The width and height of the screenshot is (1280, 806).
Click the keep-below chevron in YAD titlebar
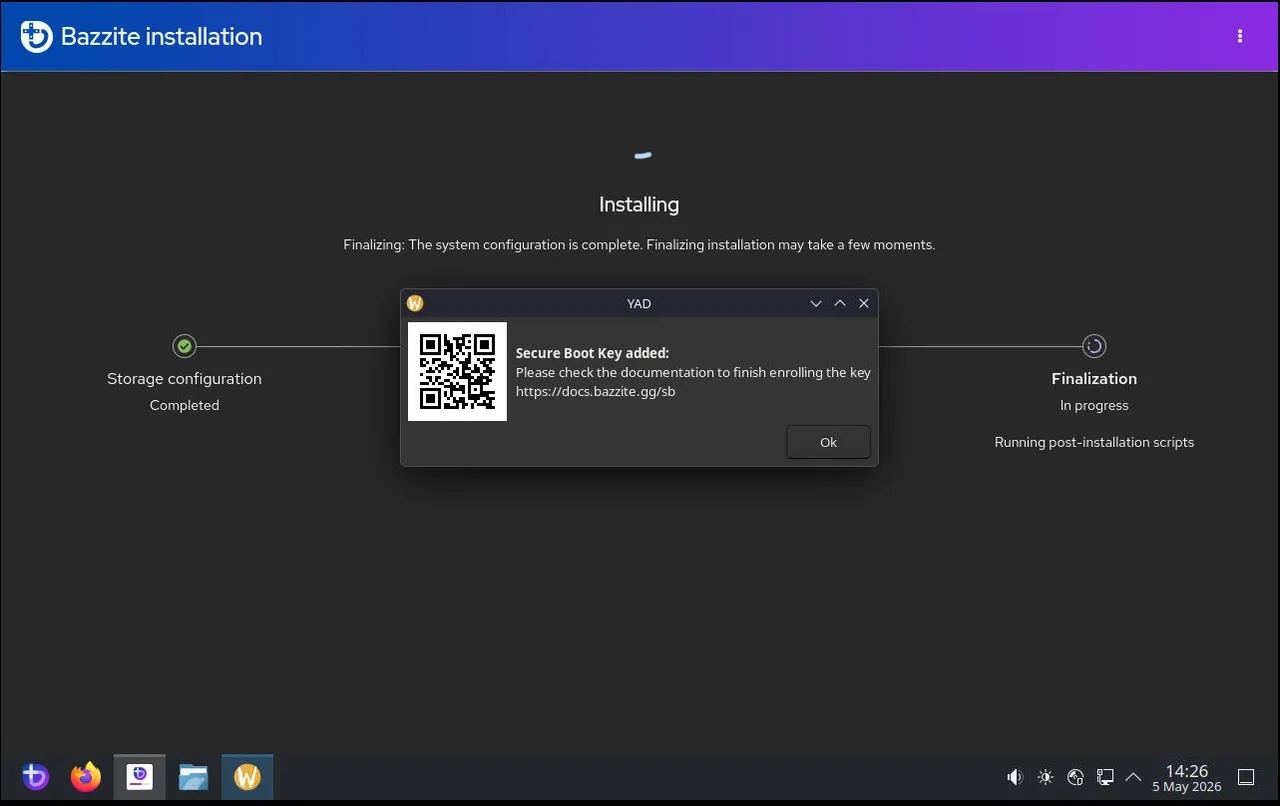coord(816,303)
